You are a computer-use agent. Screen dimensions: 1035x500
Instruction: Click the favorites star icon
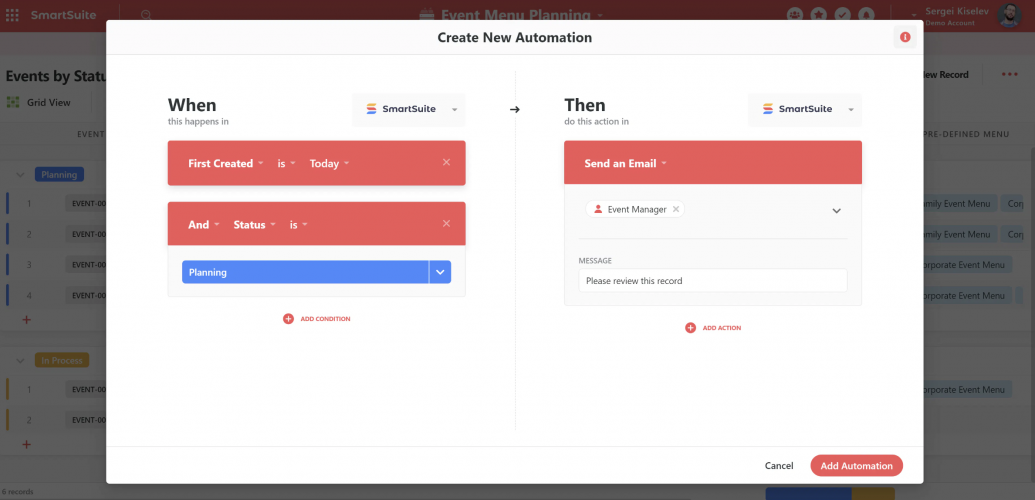(x=818, y=15)
